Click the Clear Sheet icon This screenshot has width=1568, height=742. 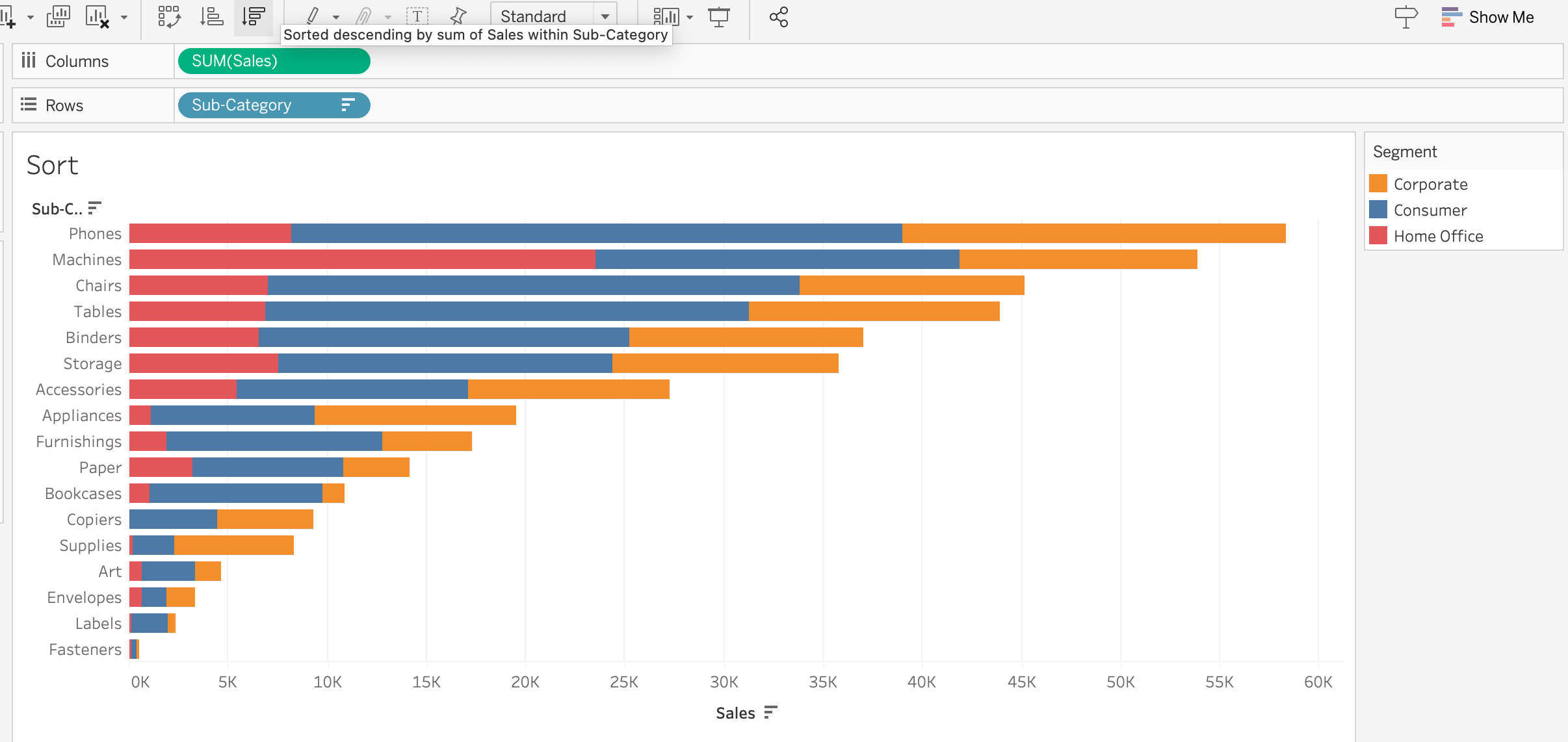click(x=98, y=17)
